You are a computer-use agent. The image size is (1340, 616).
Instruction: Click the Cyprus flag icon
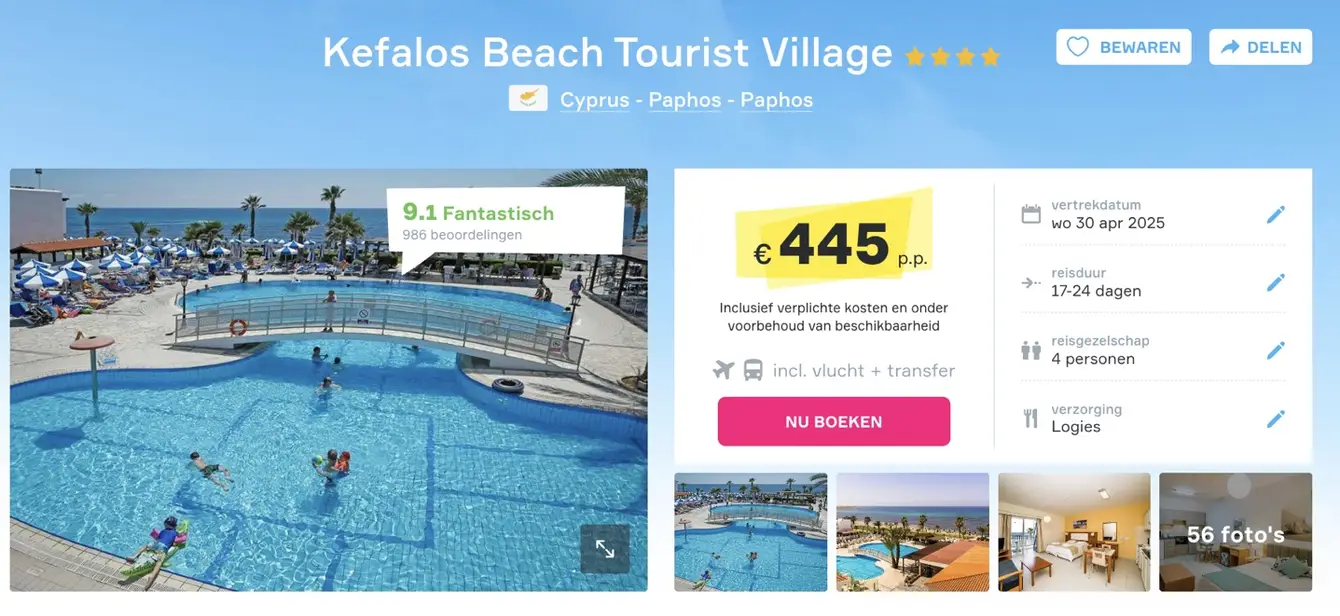(528, 98)
